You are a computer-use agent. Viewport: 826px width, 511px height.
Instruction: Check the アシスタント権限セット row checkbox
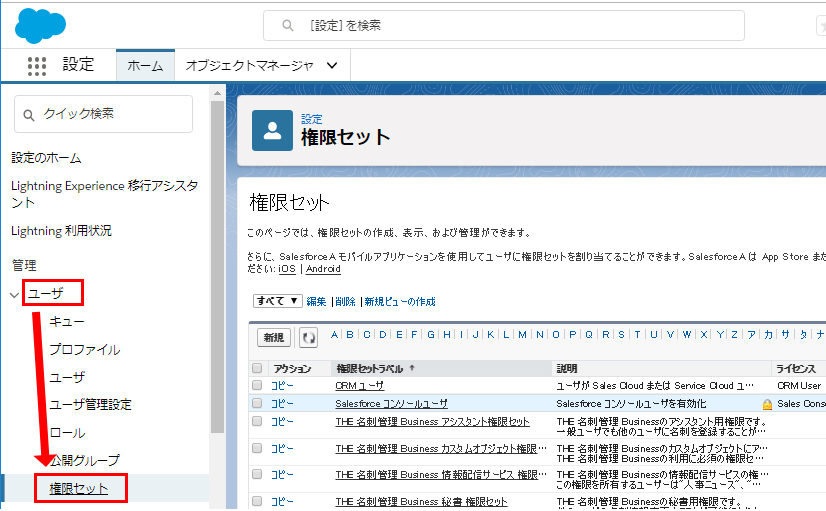257,421
